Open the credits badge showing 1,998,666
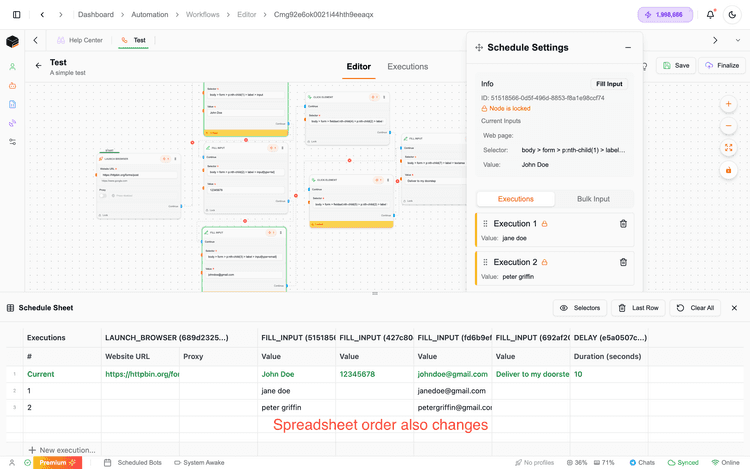750x469 pixels. point(665,15)
